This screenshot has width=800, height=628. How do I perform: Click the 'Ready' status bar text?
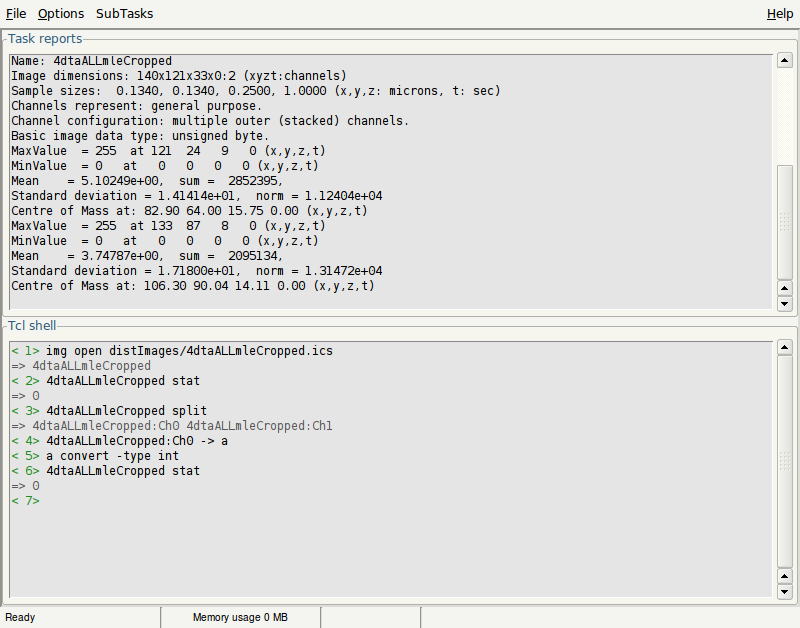coord(21,618)
